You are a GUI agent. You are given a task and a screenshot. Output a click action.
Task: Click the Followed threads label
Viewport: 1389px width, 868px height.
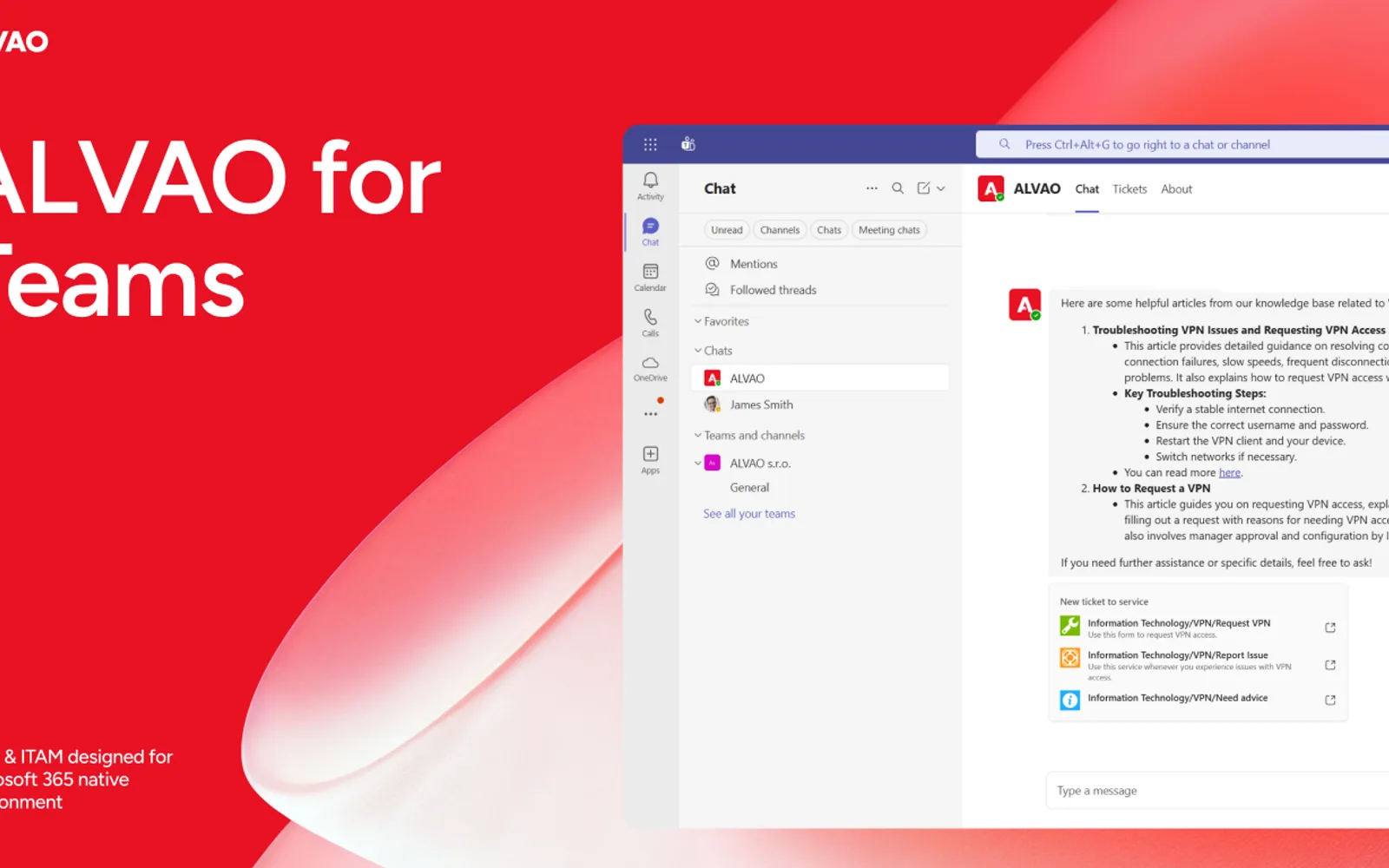pos(773,290)
